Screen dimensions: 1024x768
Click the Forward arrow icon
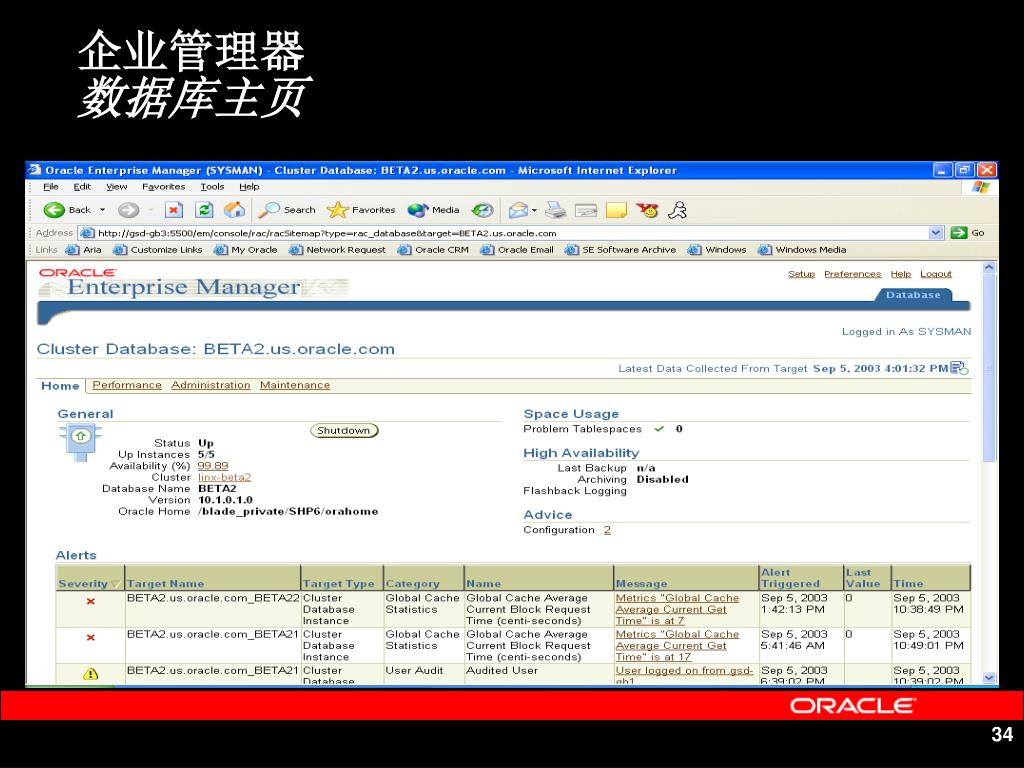click(x=128, y=210)
